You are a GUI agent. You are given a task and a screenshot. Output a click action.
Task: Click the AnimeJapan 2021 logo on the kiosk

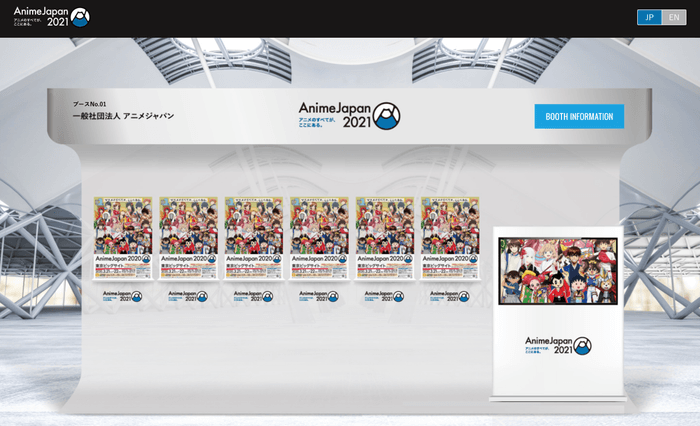[x=557, y=345]
